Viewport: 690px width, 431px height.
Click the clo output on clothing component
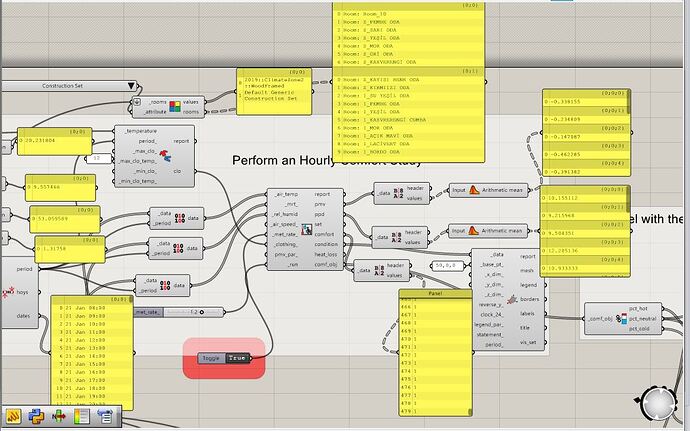point(177,171)
